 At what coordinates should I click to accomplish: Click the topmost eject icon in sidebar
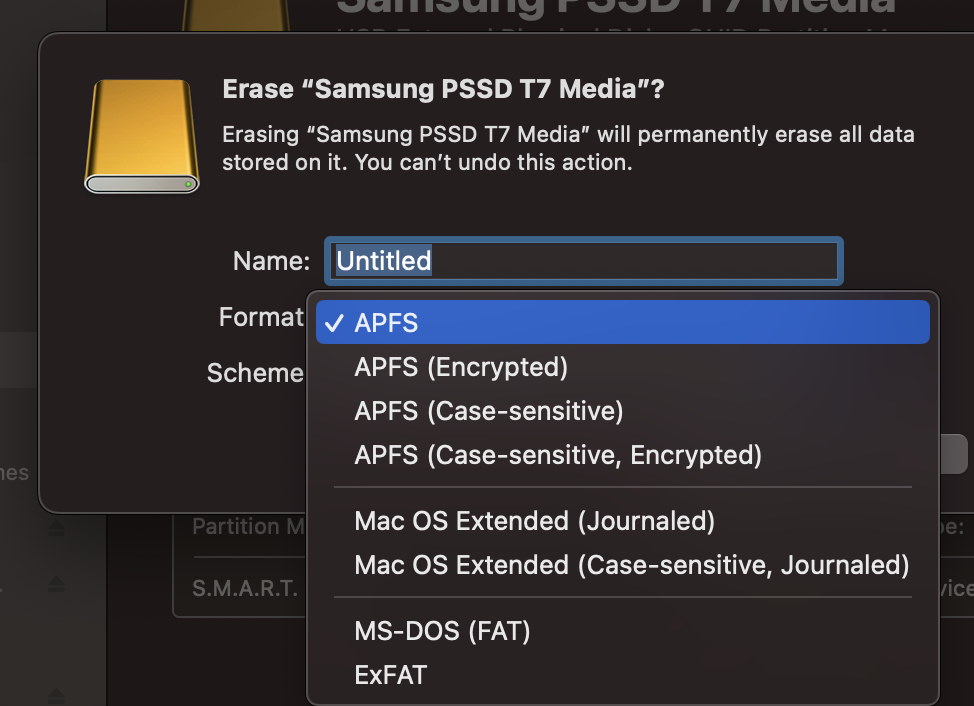56,527
